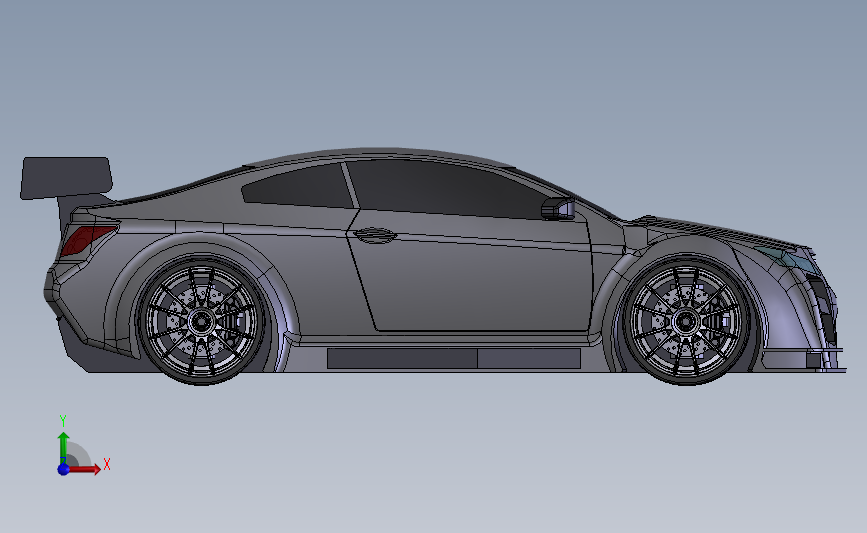
Task: Click the green Y axis arrow of the triad
Action: coord(64,447)
